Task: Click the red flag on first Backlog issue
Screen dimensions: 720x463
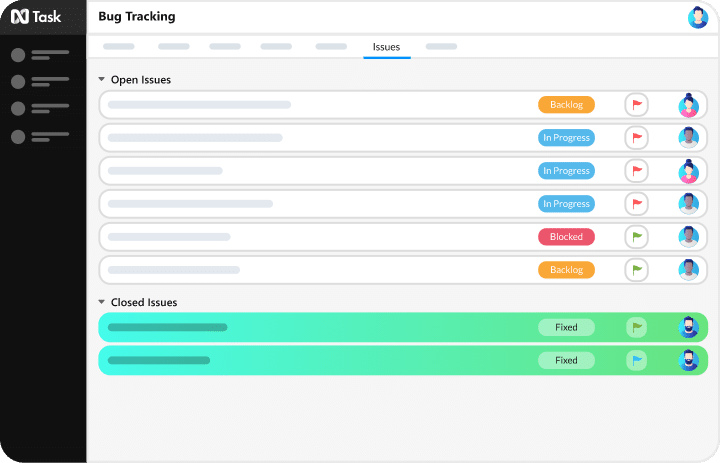Action: coord(636,105)
